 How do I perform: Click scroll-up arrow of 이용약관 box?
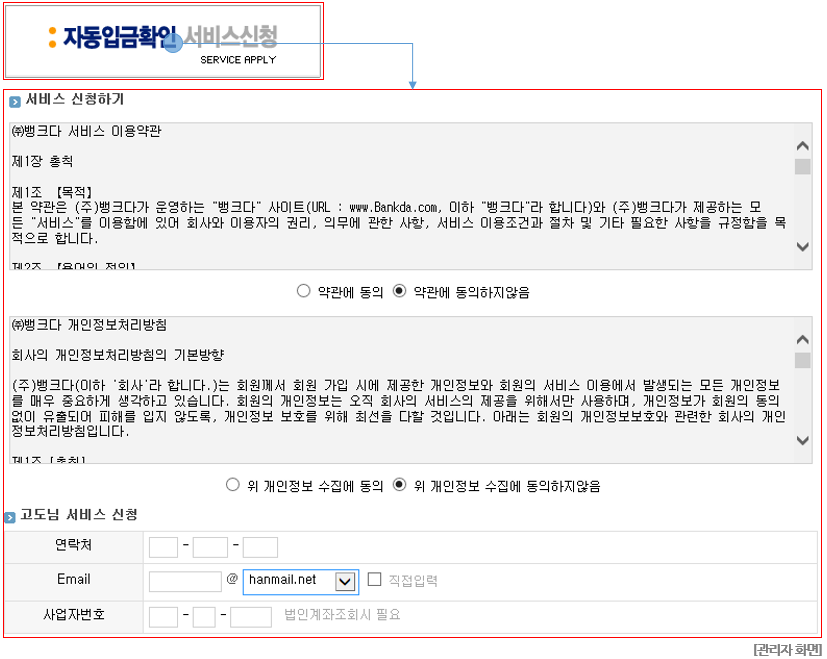click(x=803, y=146)
